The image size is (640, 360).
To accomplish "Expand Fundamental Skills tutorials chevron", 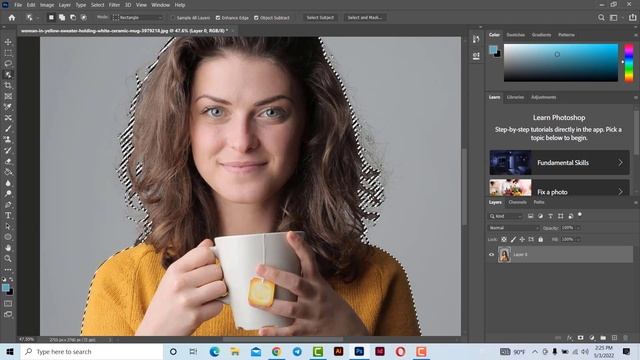I will point(620,162).
